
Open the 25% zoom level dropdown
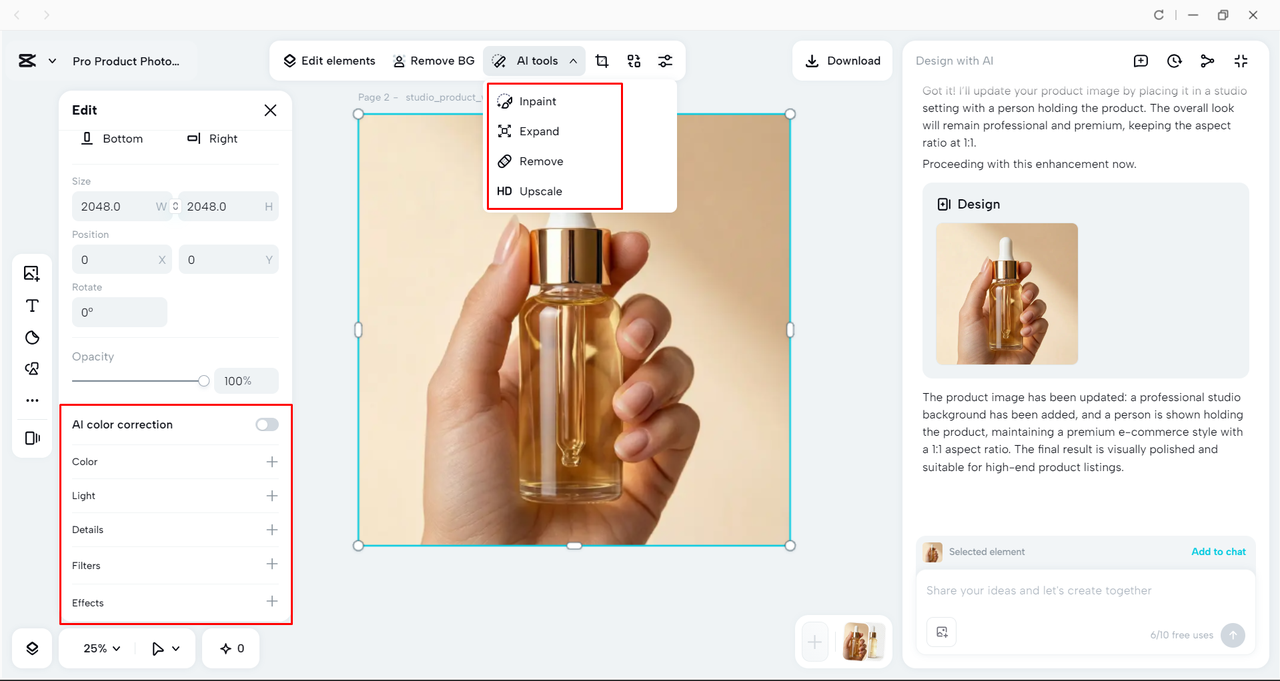click(96, 648)
